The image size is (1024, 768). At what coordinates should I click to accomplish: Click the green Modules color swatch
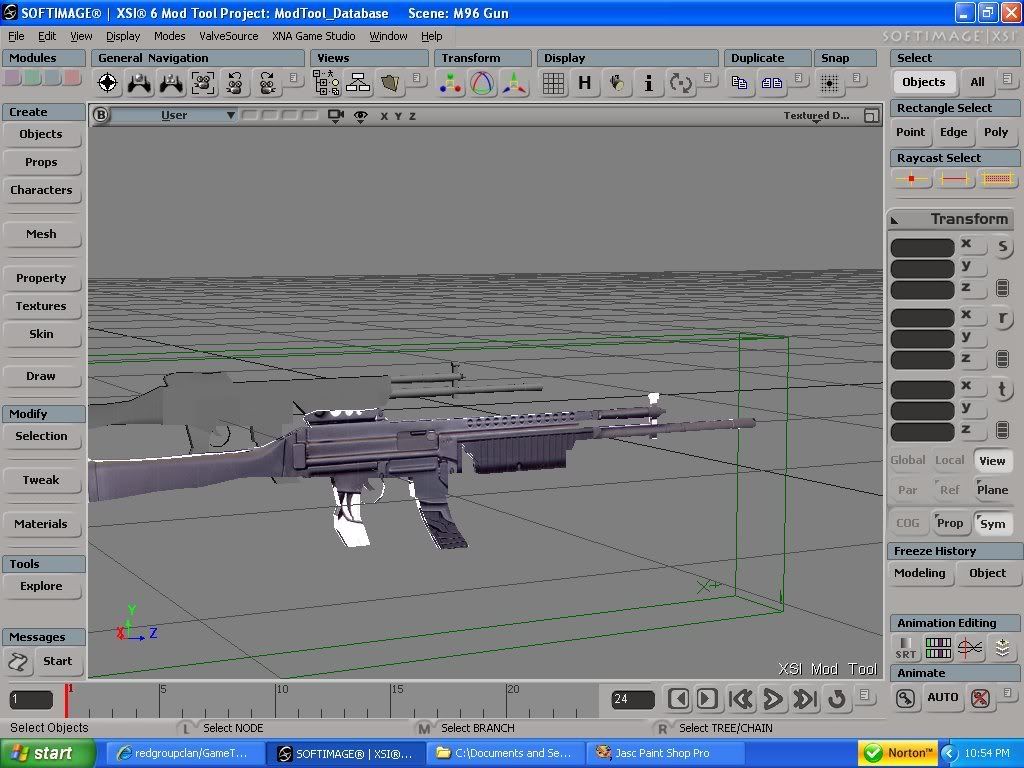click(32, 78)
